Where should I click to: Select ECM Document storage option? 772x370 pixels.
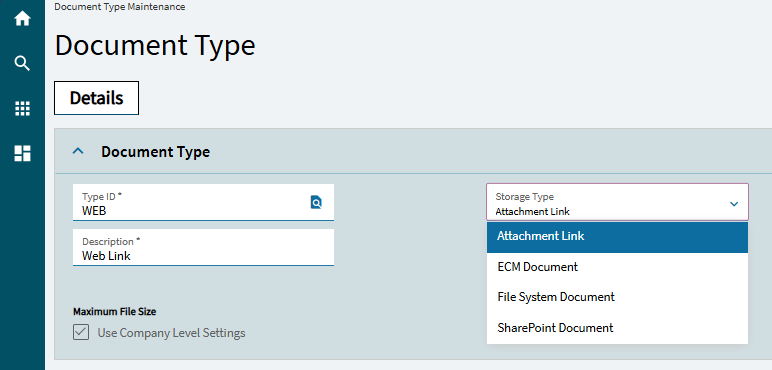point(617,267)
